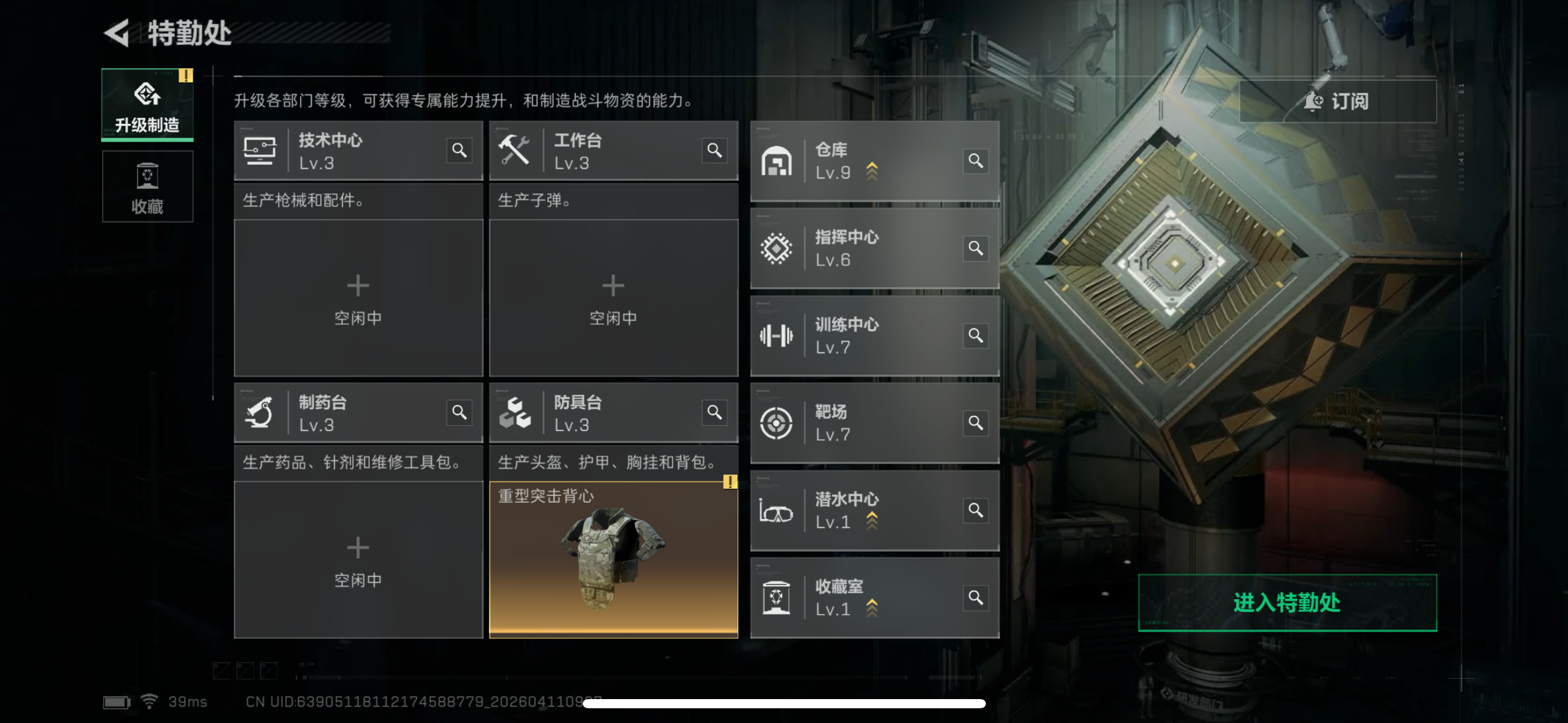Select the 重型突击背心 crafted item thumbnail

pos(613,559)
